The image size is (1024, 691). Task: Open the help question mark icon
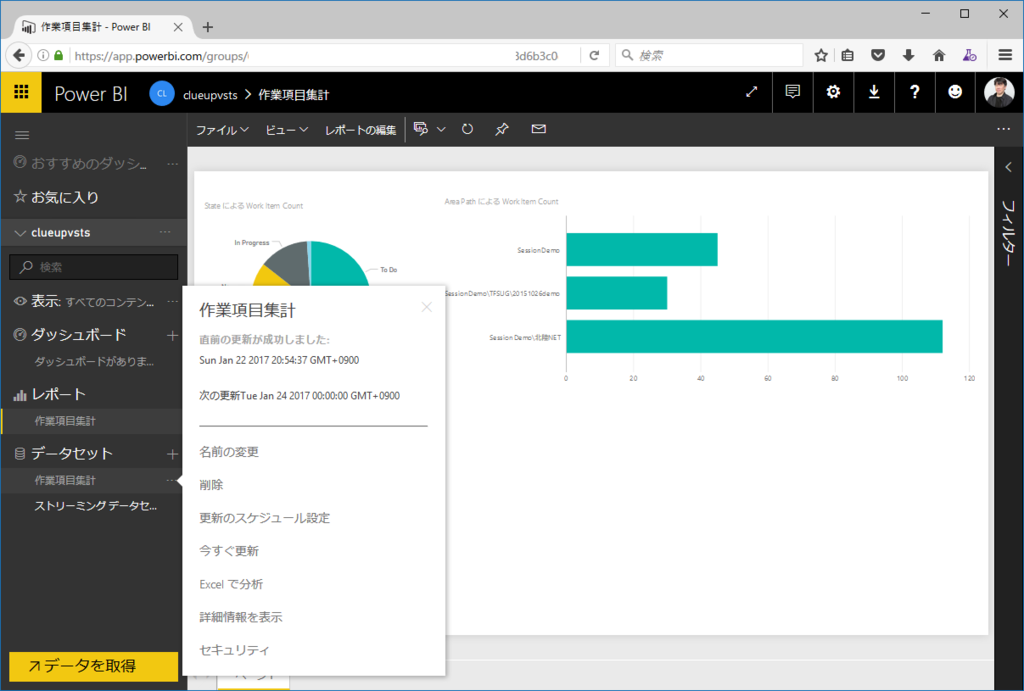click(914, 92)
